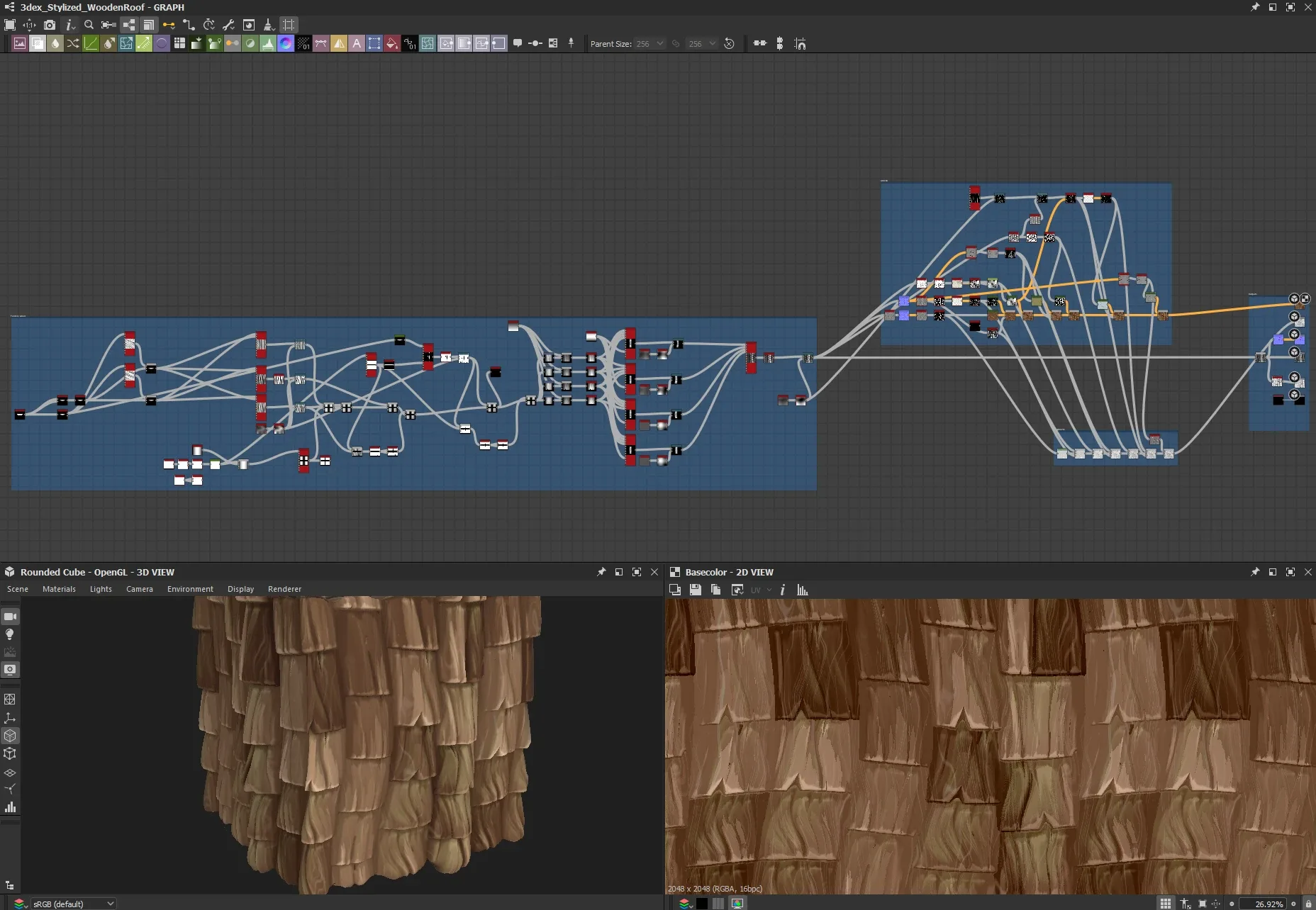The width and height of the screenshot is (1316, 910).
Task: Add a comment with the speech bubble icon
Action: tap(518, 44)
